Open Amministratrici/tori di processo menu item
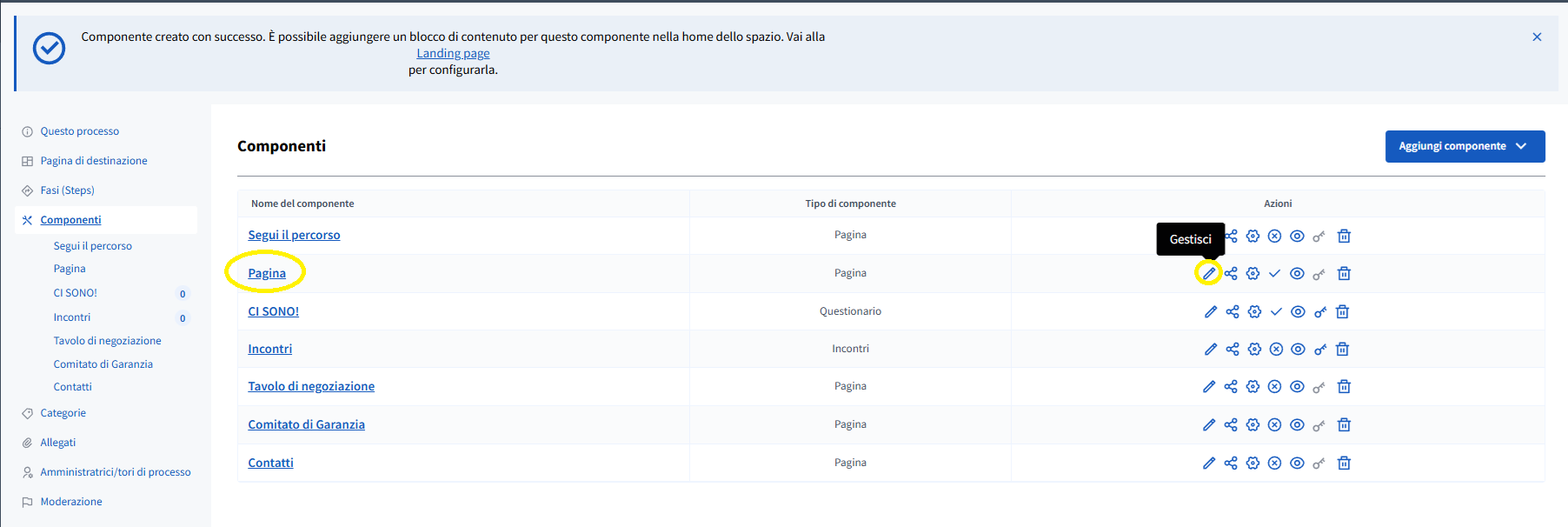 [x=116, y=472]
